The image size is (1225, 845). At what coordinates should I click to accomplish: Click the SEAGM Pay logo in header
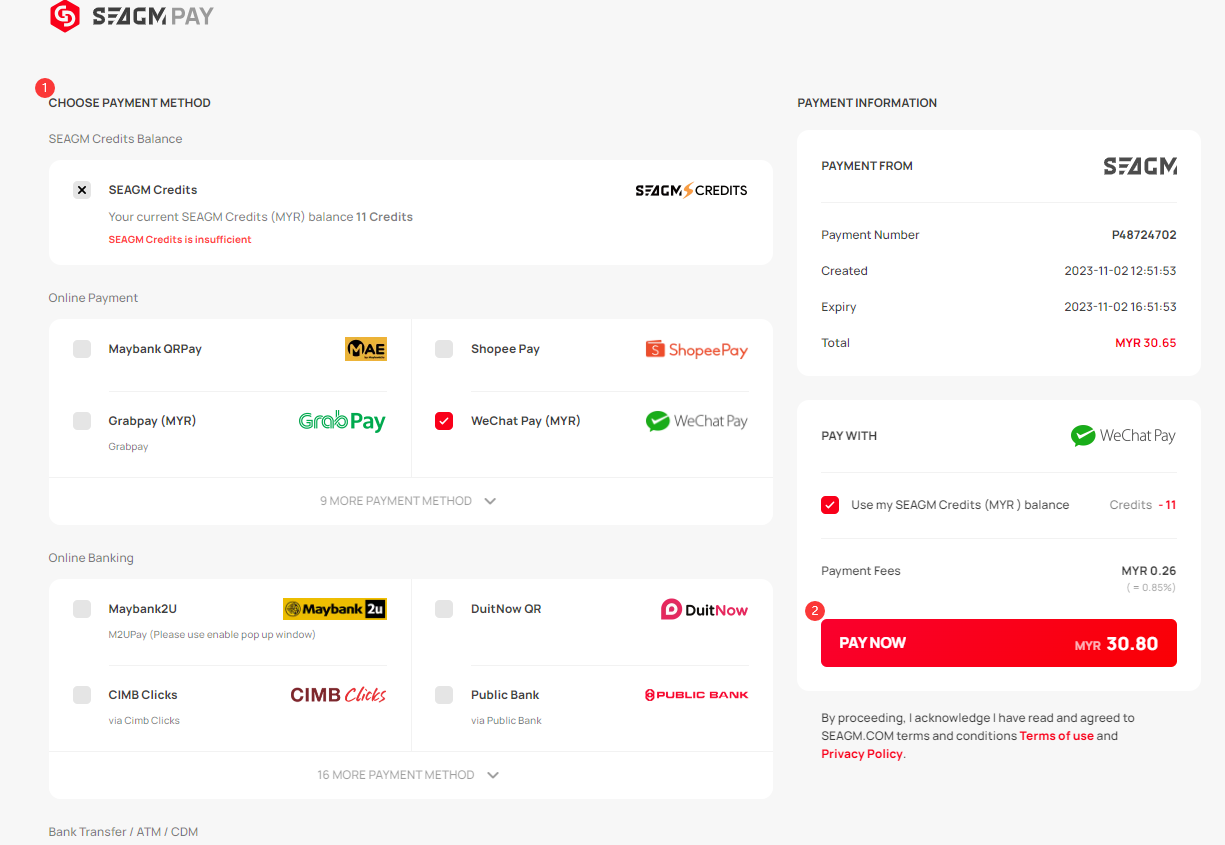pos(132,17)
